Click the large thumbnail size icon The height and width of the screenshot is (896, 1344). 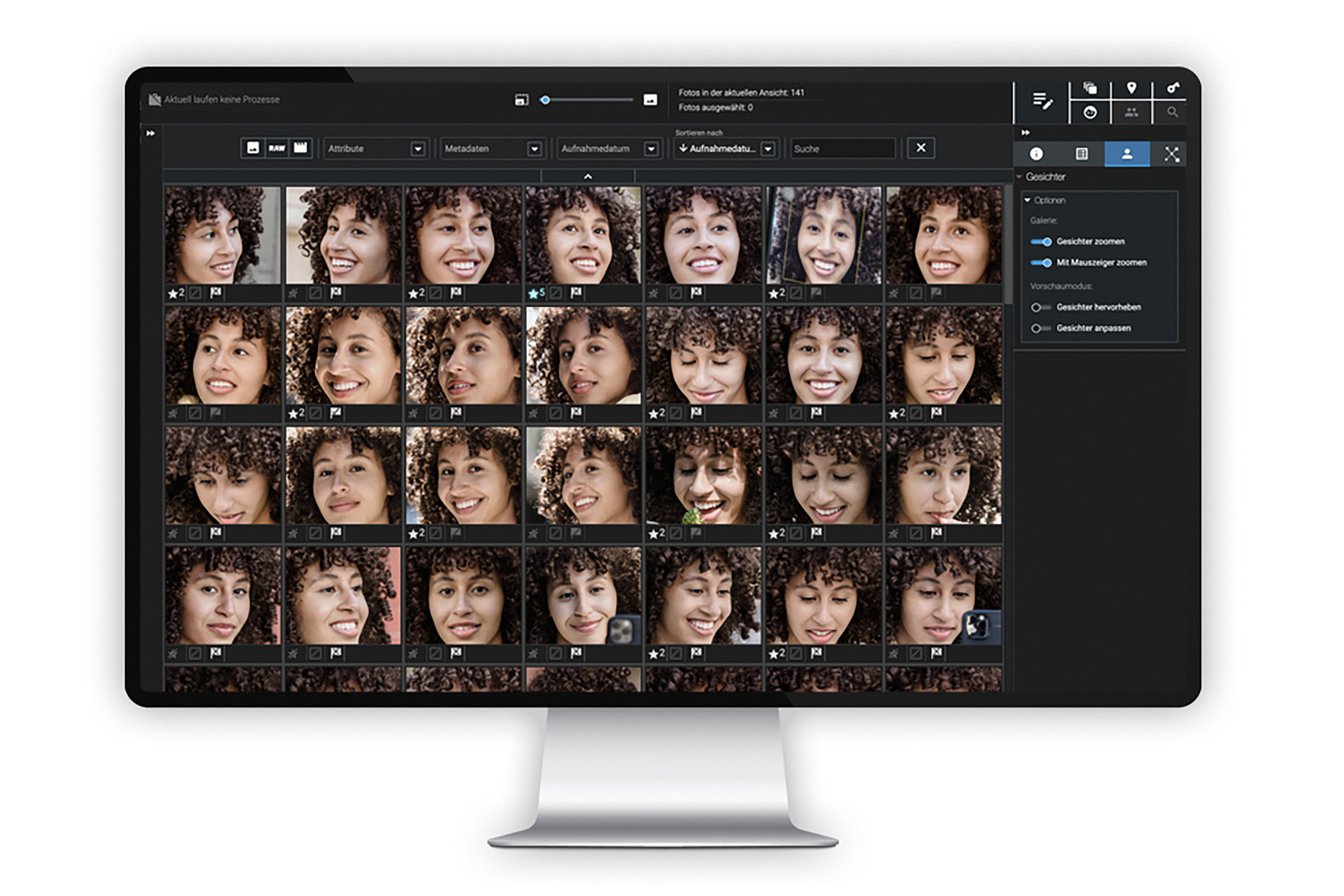(x=650, y=100)
